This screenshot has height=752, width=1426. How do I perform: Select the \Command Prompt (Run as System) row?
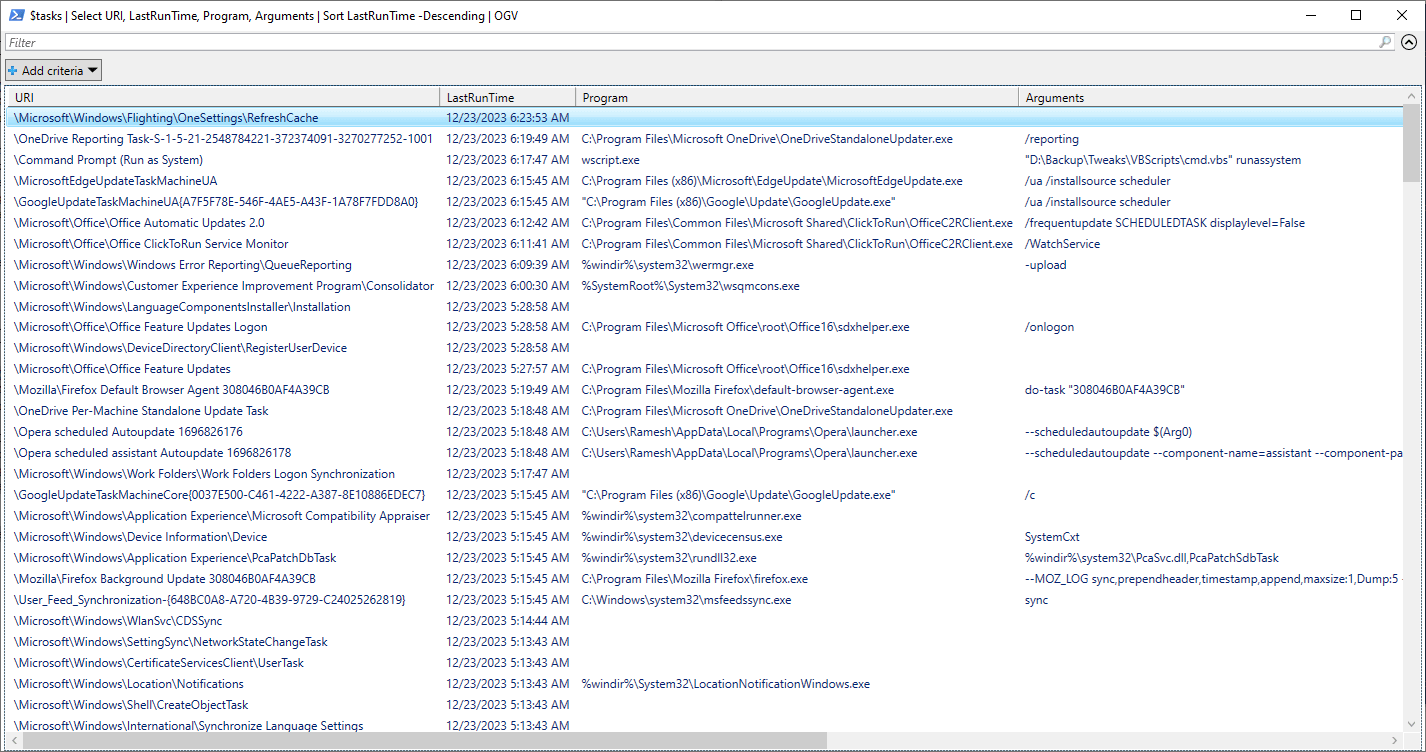click(705, 160)
